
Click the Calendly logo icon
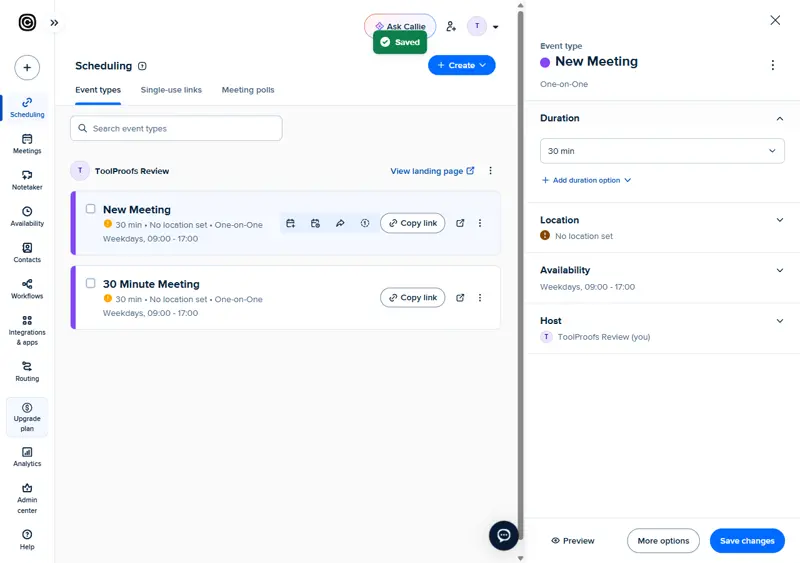click(27, 22)
